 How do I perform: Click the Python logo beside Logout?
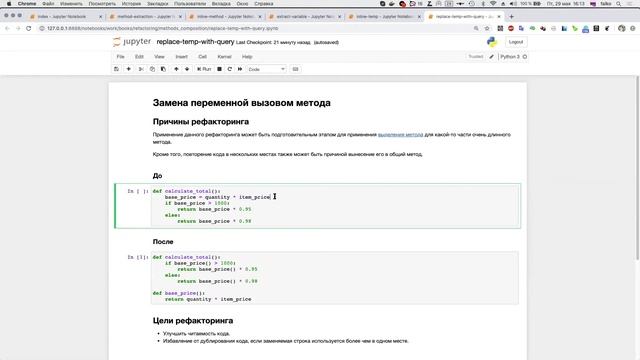(492, 42)
